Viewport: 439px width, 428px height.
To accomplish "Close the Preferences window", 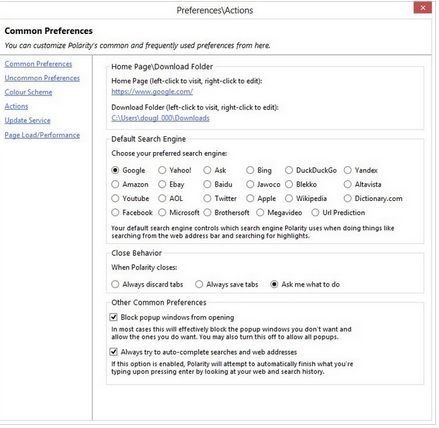I will (423, 8).
